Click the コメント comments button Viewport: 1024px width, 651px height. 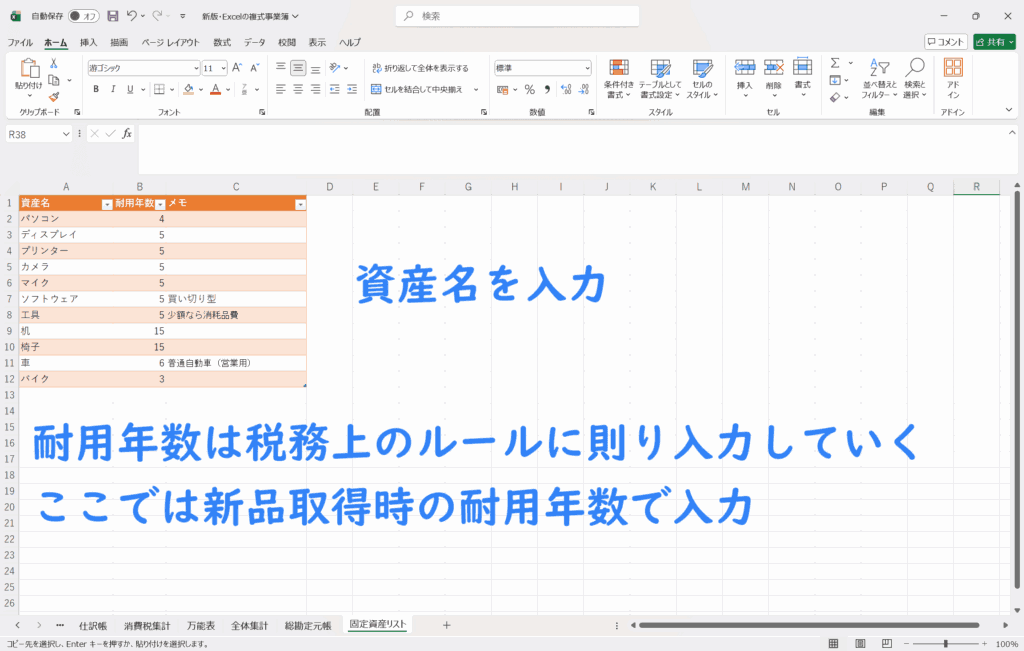point(945,42)
